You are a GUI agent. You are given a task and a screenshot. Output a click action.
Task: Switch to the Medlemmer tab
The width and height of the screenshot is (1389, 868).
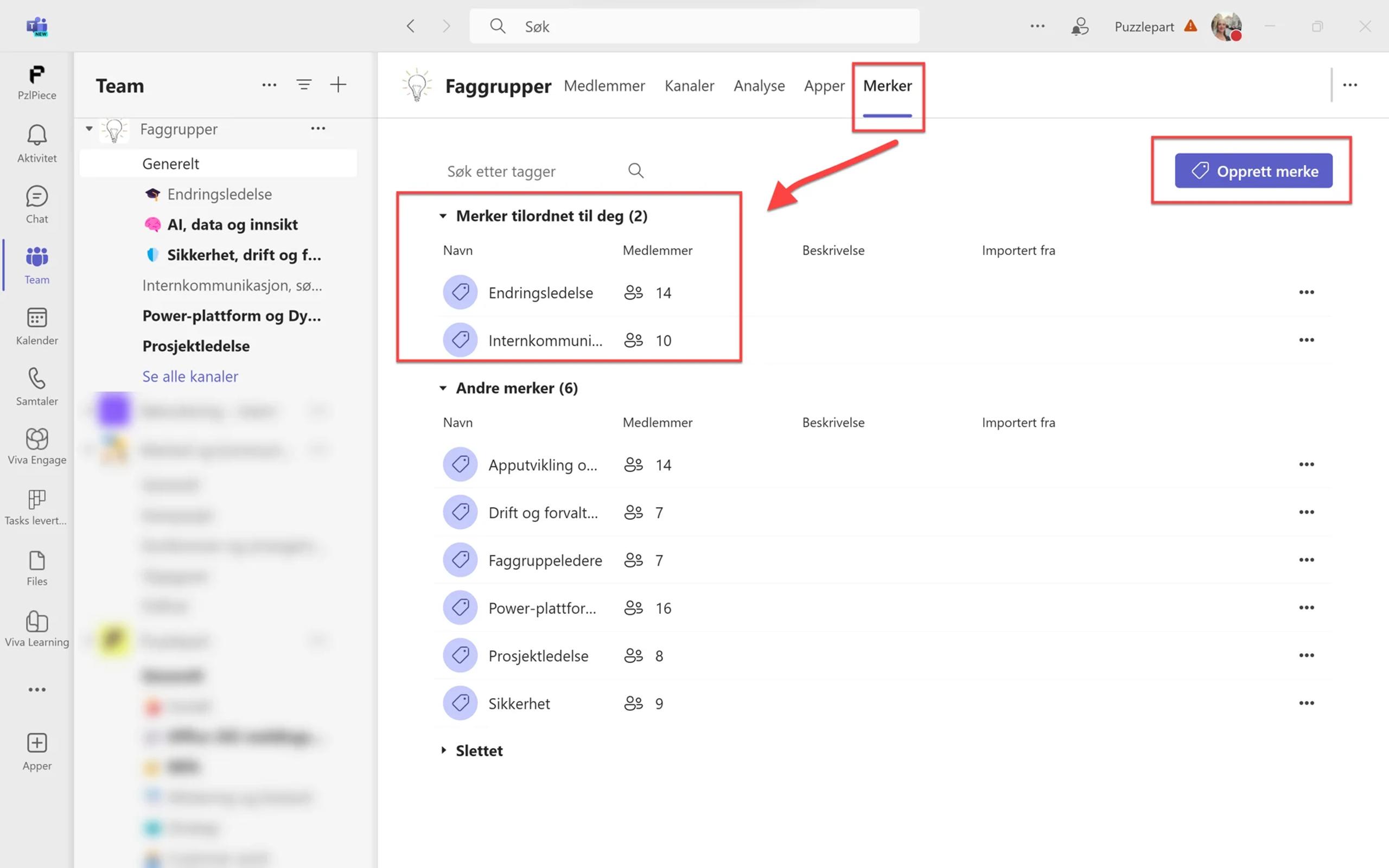point(604,86)
